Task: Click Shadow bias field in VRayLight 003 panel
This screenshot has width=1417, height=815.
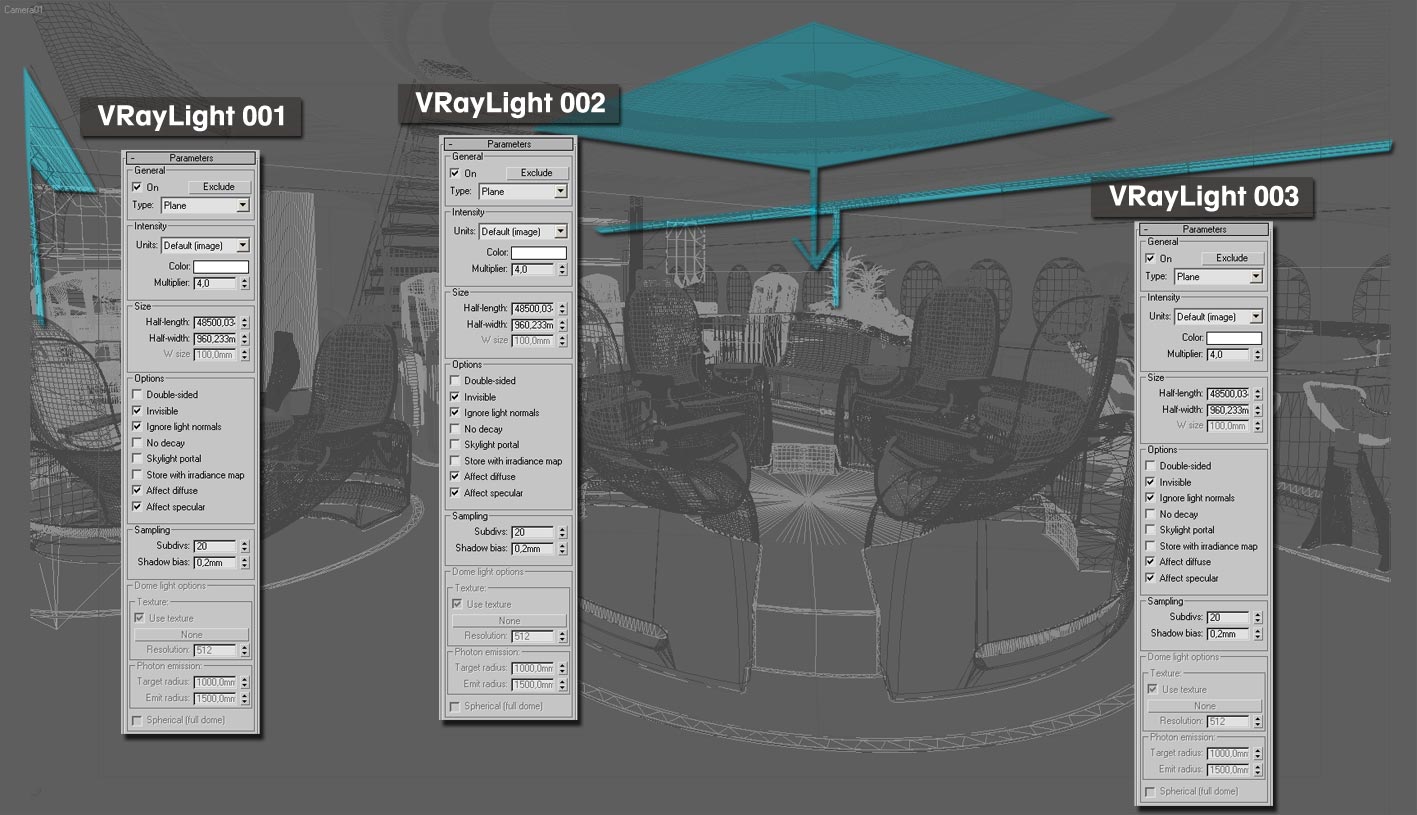Action: point(1229,633)
